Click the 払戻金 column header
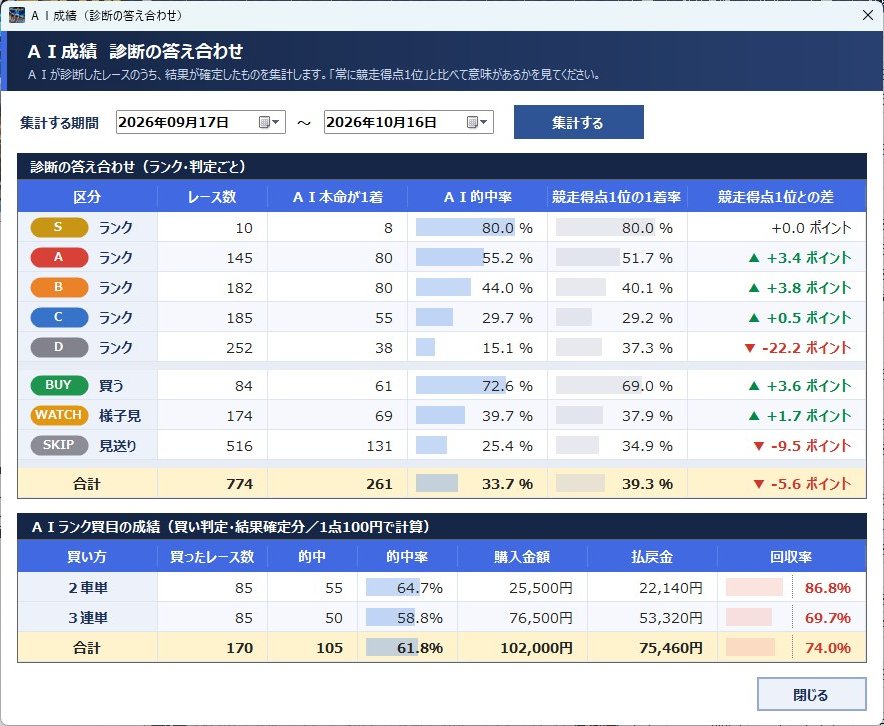884x726 pixels. click(652, 557)
